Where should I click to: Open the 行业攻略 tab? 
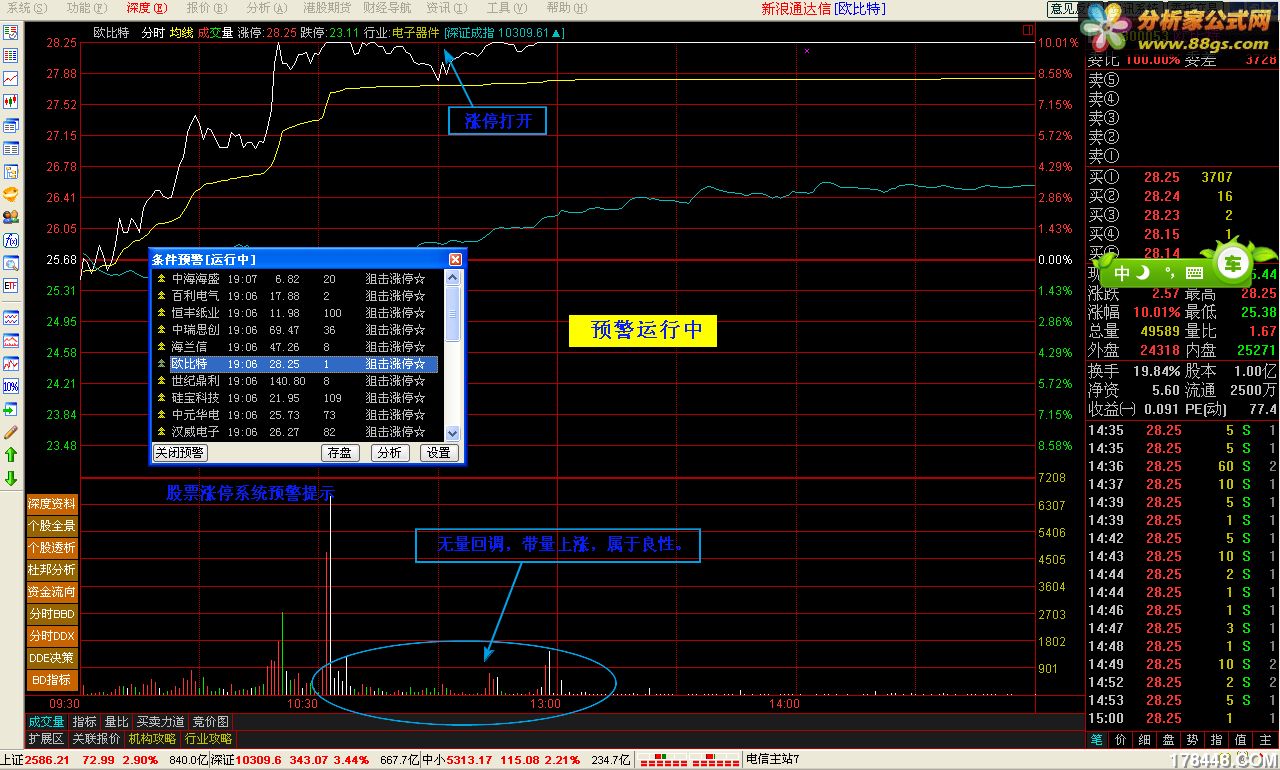pos(208,739)
